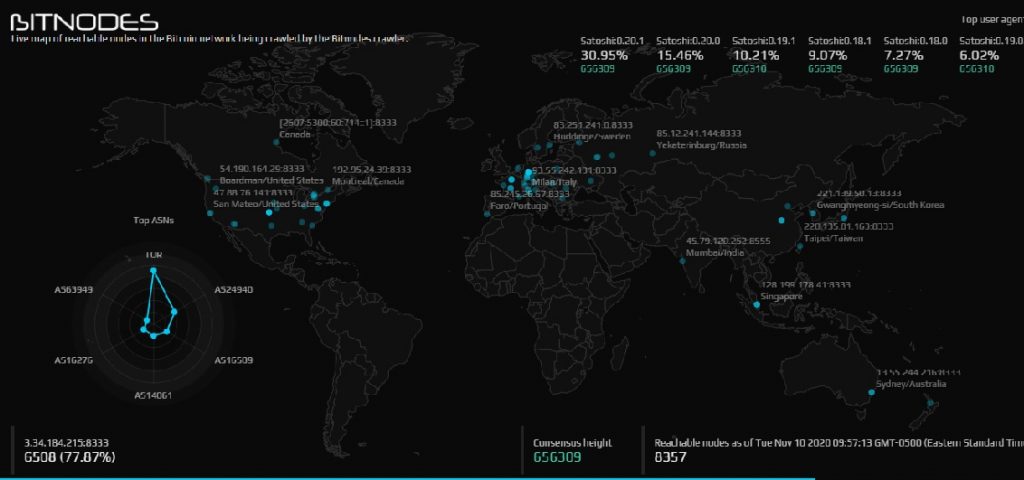The height and width of the screenshot is (480, 1024).
Task: Click the blue crawl progress bar at bottom
Action: point(408,478)
